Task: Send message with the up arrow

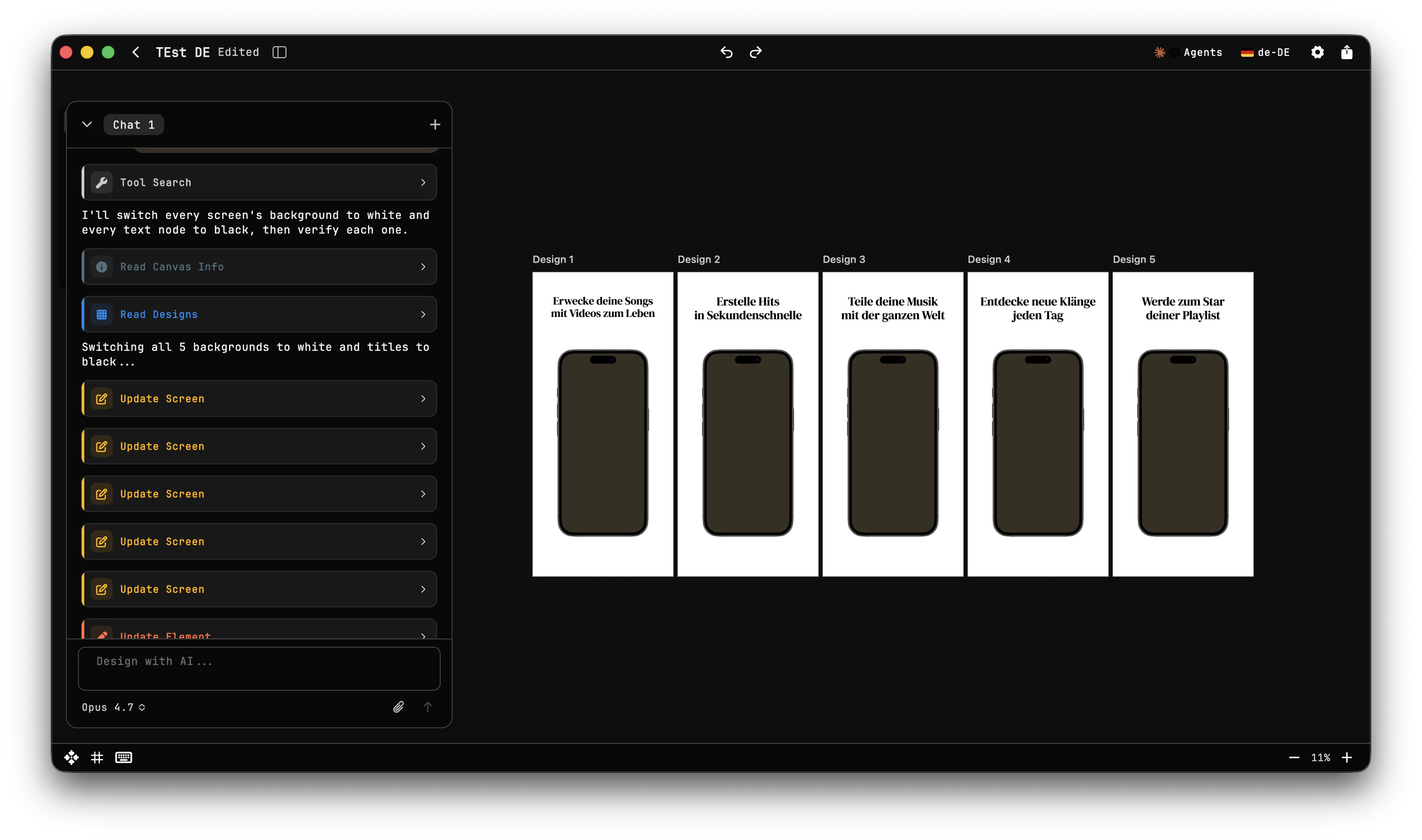Action: [x=428, y=706]
